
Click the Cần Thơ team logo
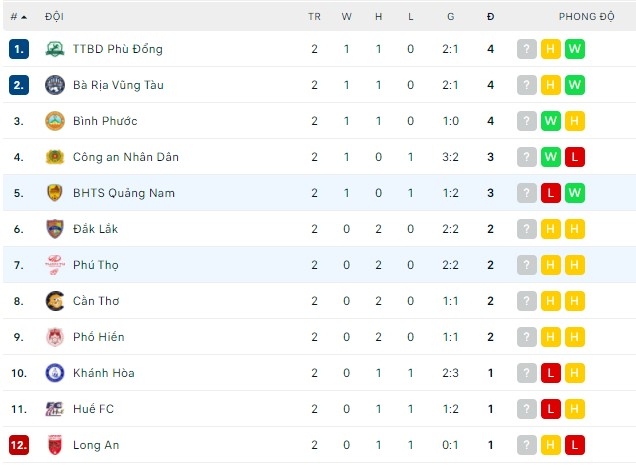pos(55,301)
